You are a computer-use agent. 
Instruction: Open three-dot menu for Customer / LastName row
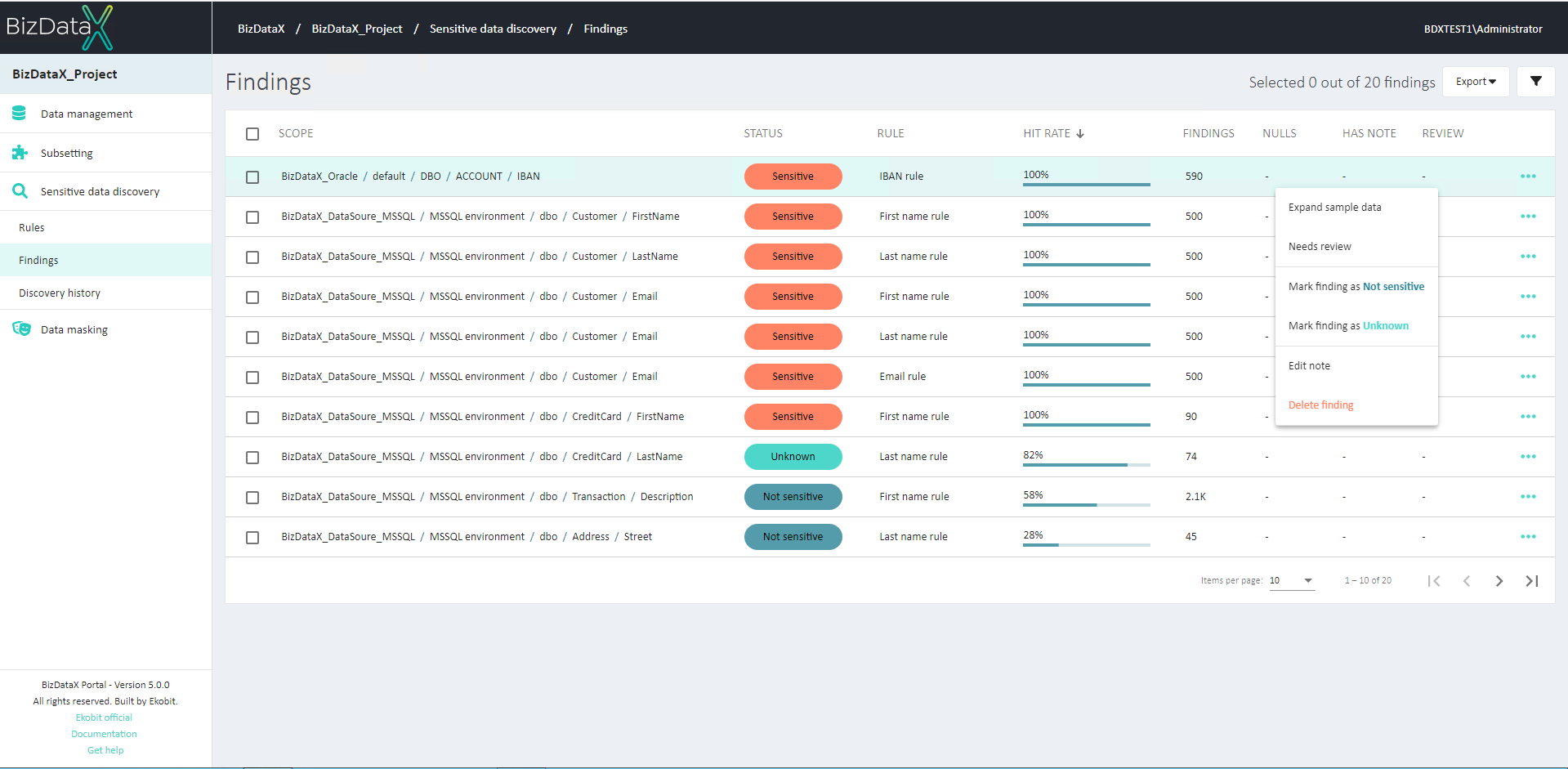(1528, 257)
